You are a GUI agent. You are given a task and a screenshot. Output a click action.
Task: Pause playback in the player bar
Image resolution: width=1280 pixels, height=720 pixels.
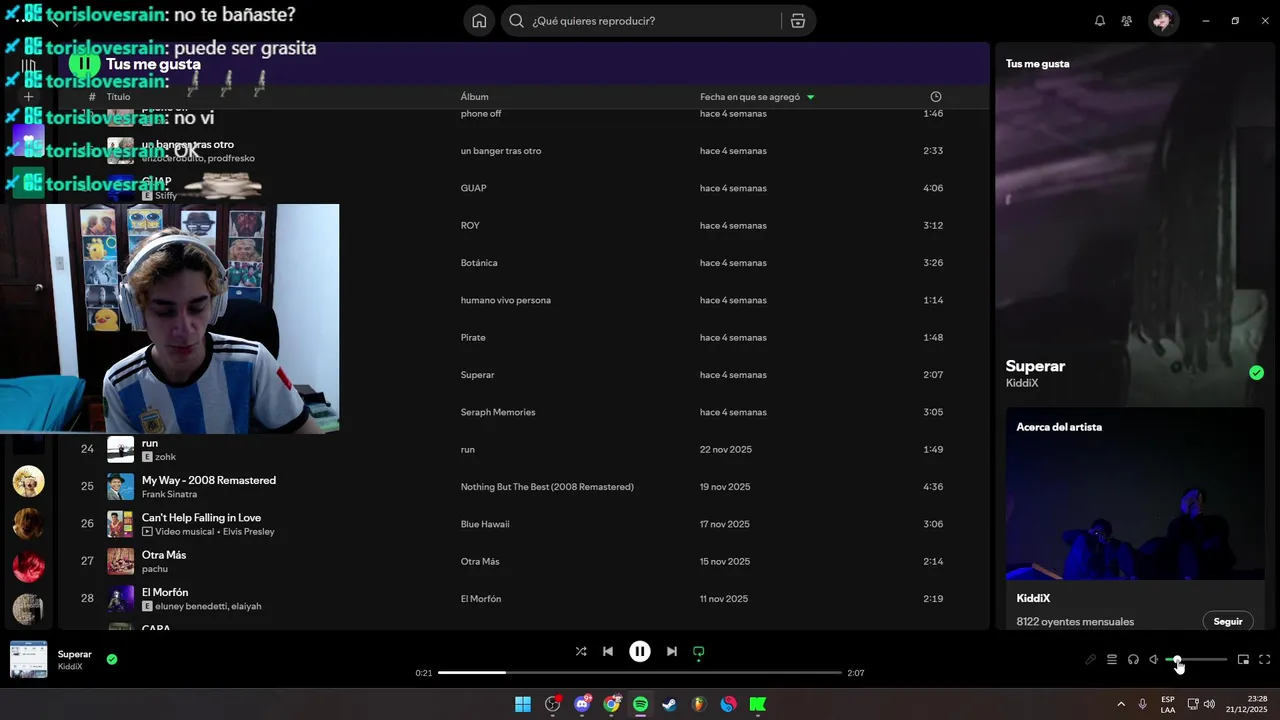pyautogui.click(x=640, y=651)
